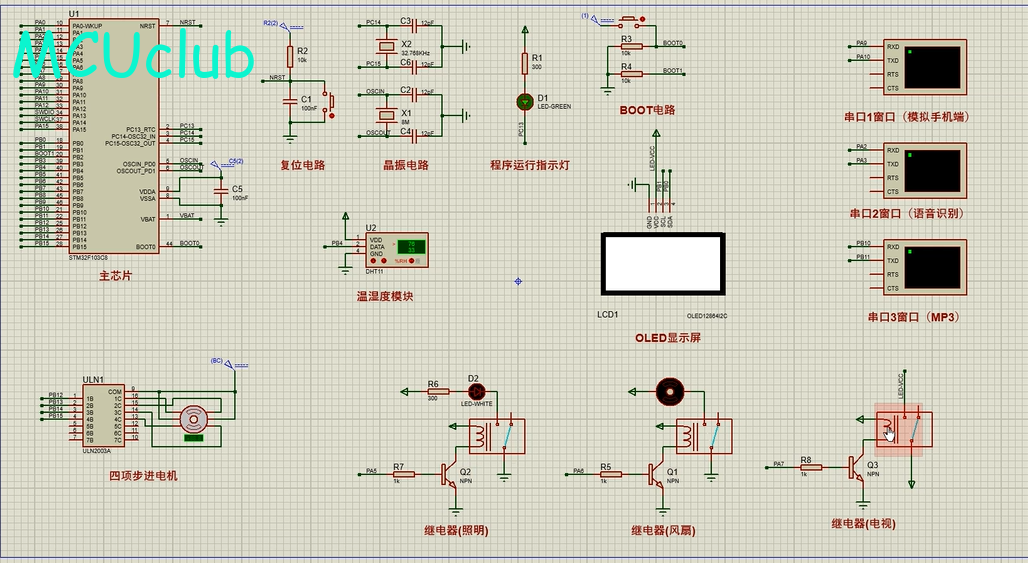The height and width of the screenshot is (563, 1028).
Task: Select decoupling capacitor C5 100nF
Action: click(x=221, y=190)
